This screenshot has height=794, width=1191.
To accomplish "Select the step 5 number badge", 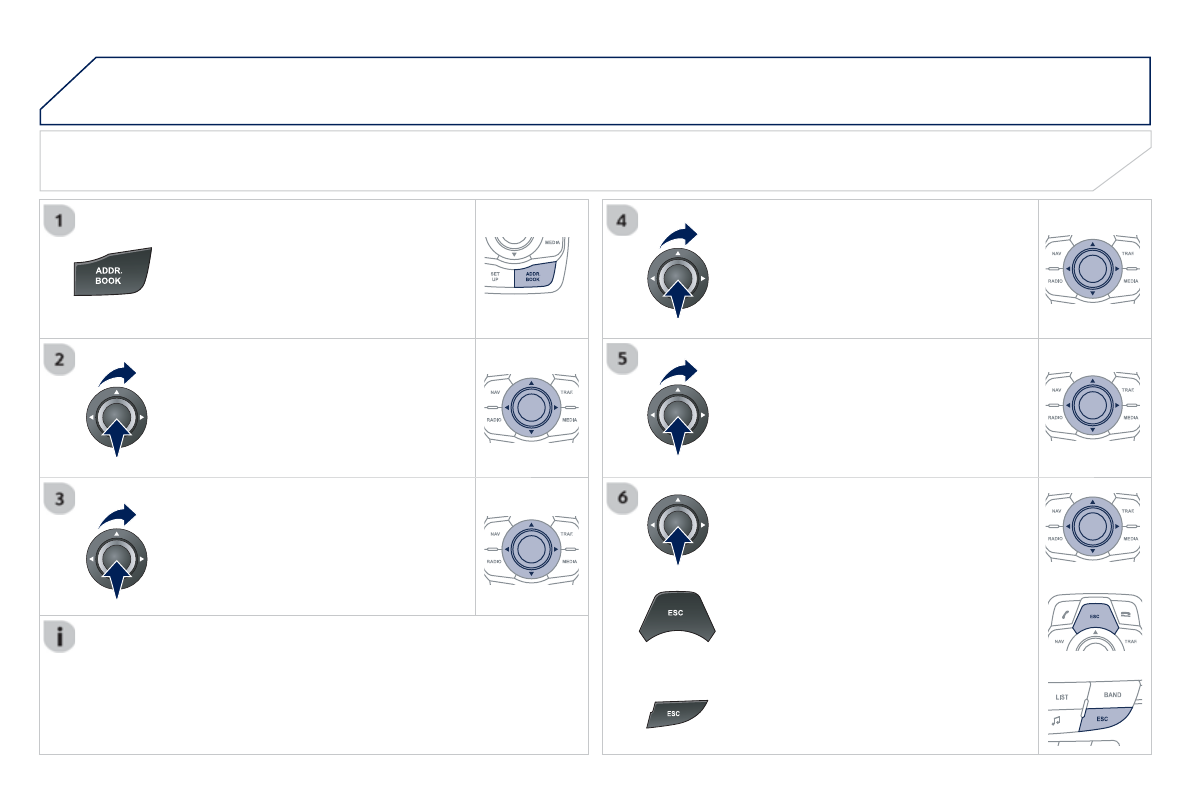I will [x=623, y=360].
